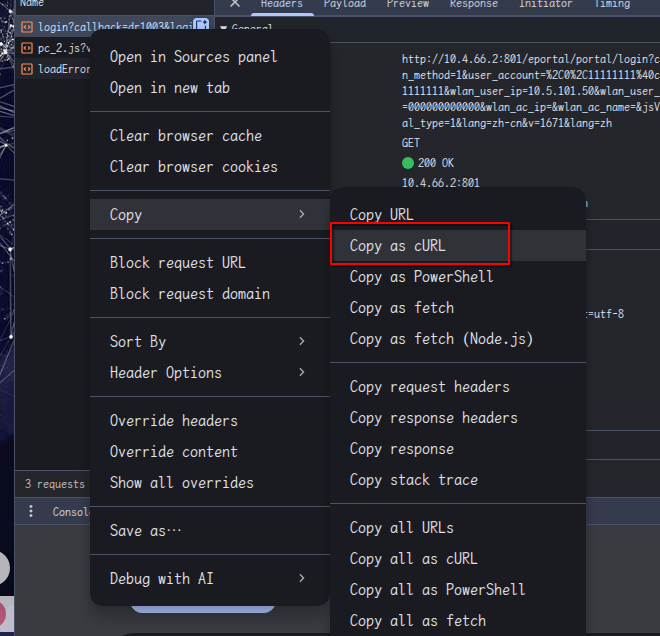Switch to the Timing tab

click(612, 4)
